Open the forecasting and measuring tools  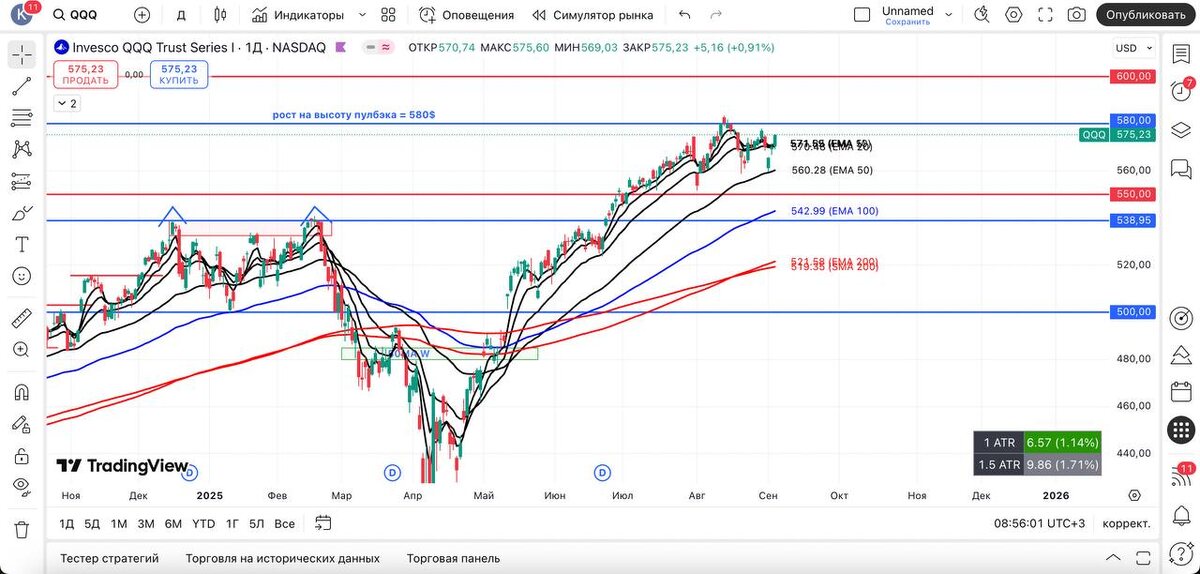[x=21, y=181]
